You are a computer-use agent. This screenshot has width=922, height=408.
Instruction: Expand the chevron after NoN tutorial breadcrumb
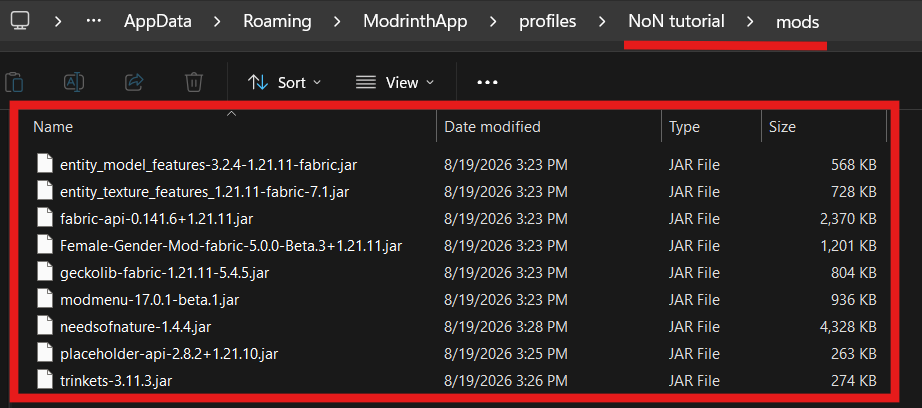tap(750, 22)
